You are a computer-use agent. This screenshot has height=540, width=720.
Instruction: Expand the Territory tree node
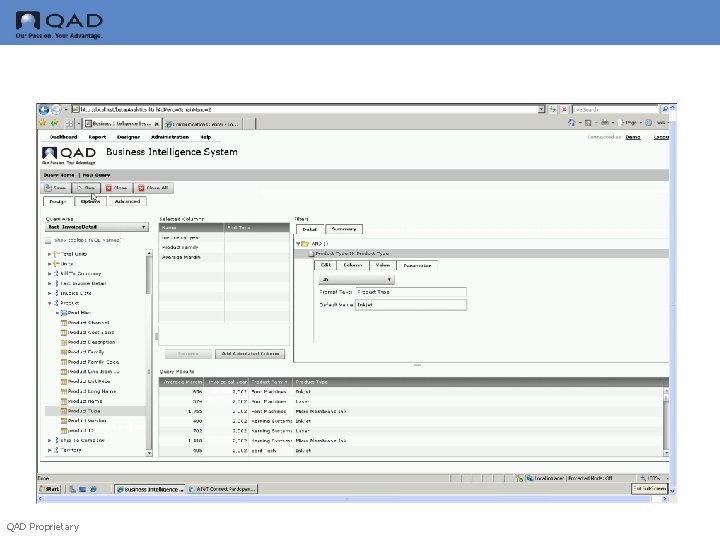49,450
